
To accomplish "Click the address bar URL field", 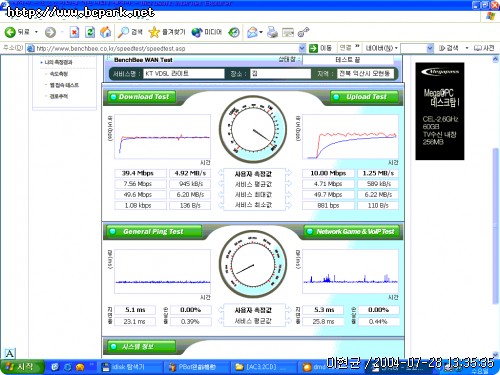I will pos(167,48).
